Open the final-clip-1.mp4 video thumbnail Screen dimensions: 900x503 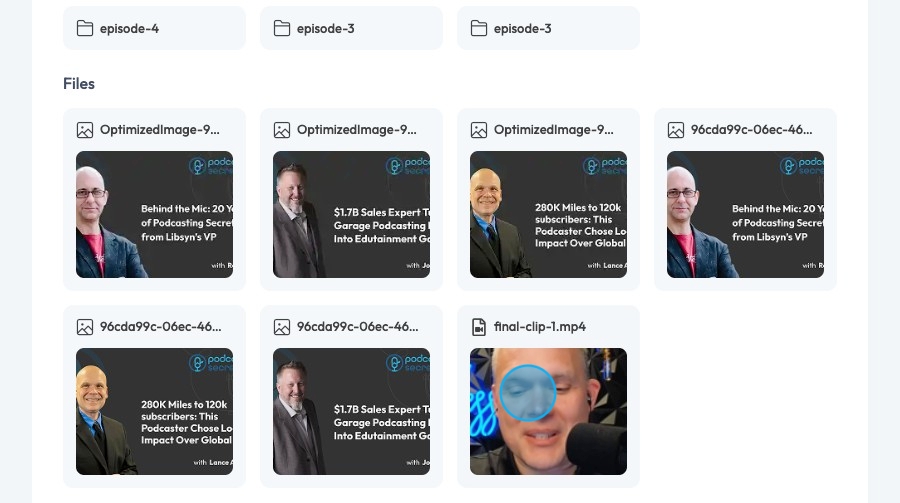pyautogui.click(x=548, y=411)
